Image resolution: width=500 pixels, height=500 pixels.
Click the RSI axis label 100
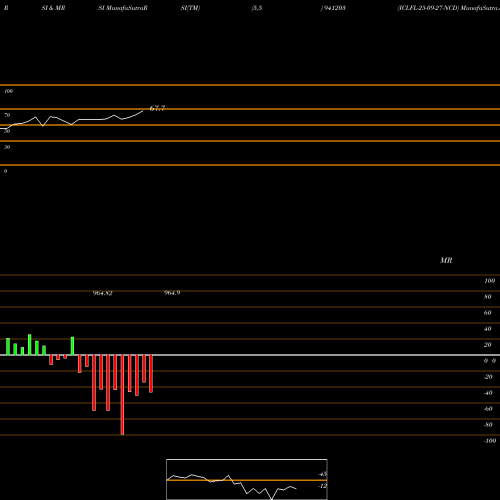pyautogui.click(x=8, y=91)
